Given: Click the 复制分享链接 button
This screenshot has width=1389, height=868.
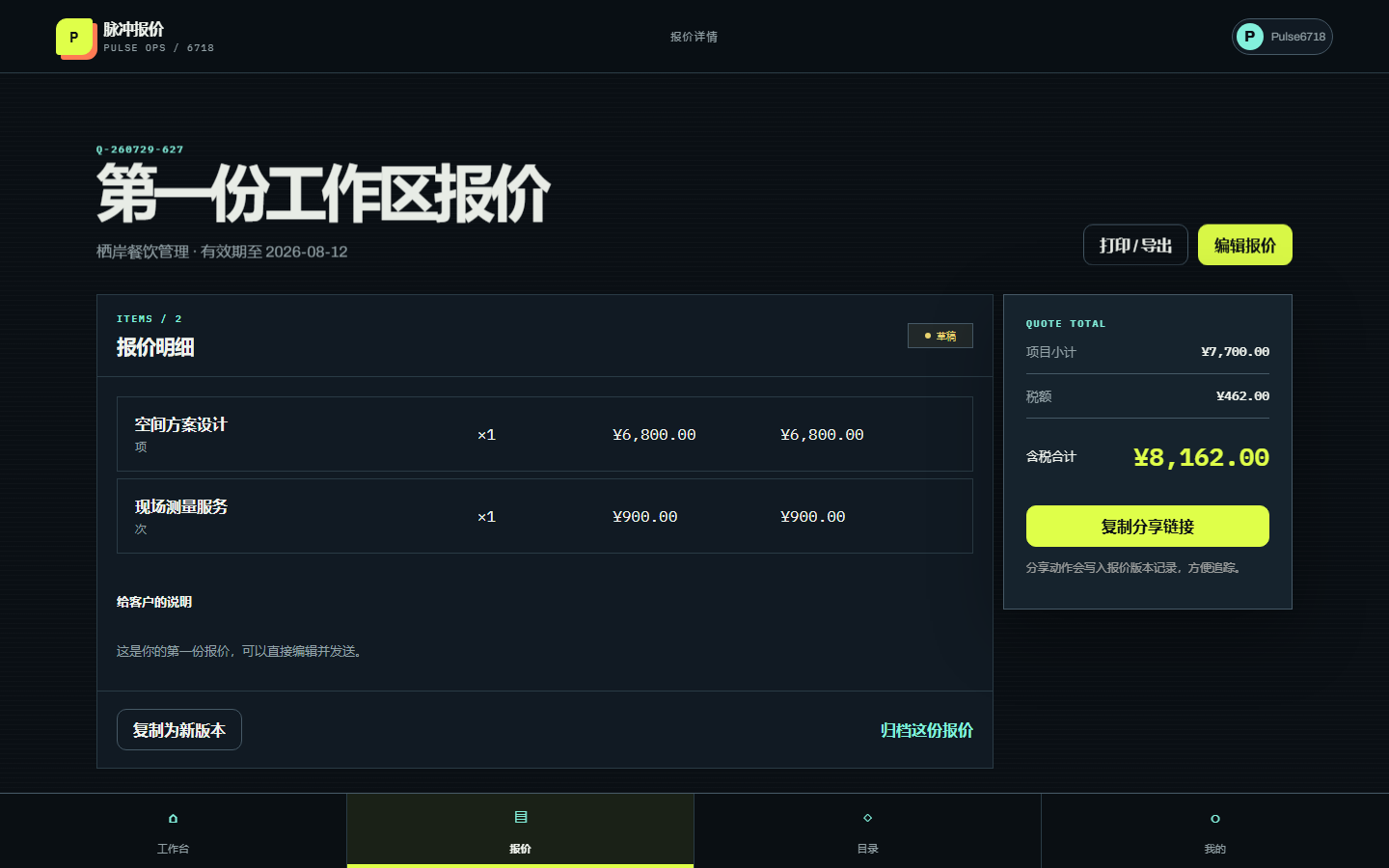Looking at the screenshot, I should pyautogui.click(x=1148, y=527).
